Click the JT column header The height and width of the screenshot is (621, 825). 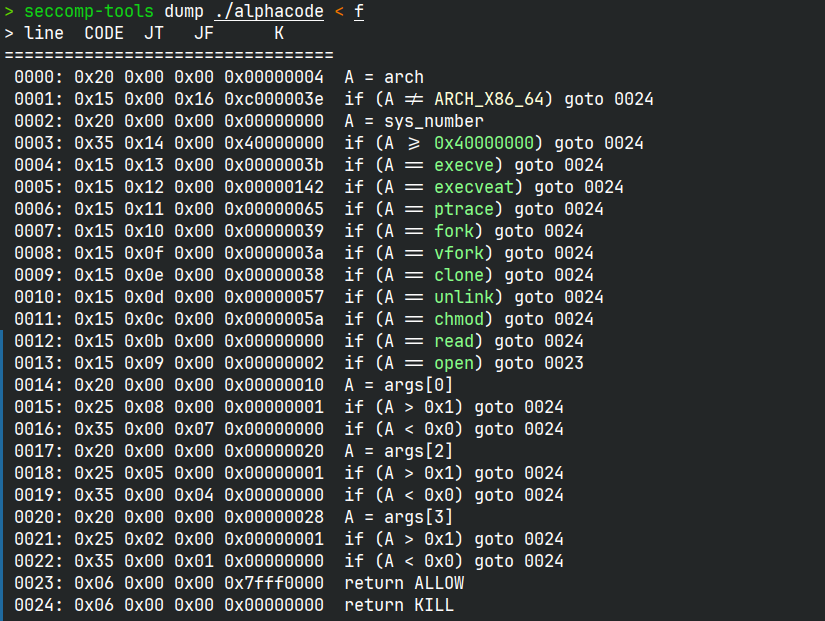[x=153, y=33]
